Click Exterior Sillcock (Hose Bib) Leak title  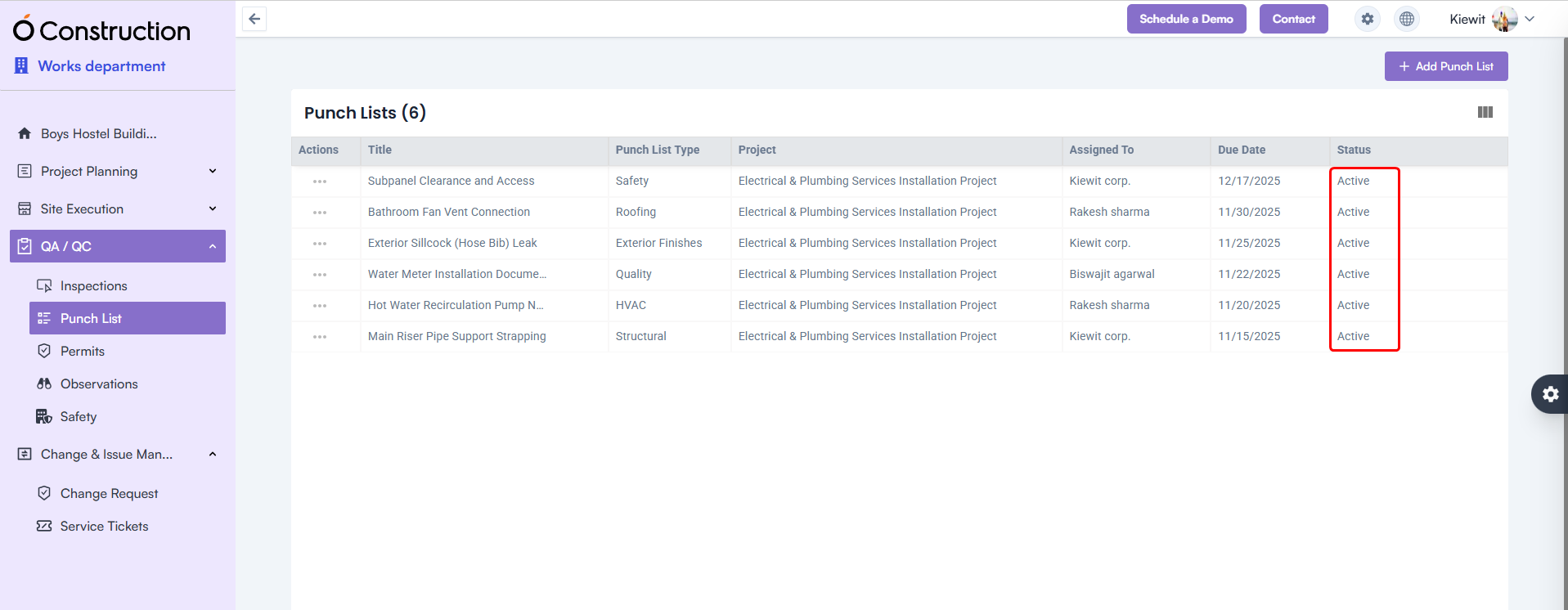coord(452,243)
